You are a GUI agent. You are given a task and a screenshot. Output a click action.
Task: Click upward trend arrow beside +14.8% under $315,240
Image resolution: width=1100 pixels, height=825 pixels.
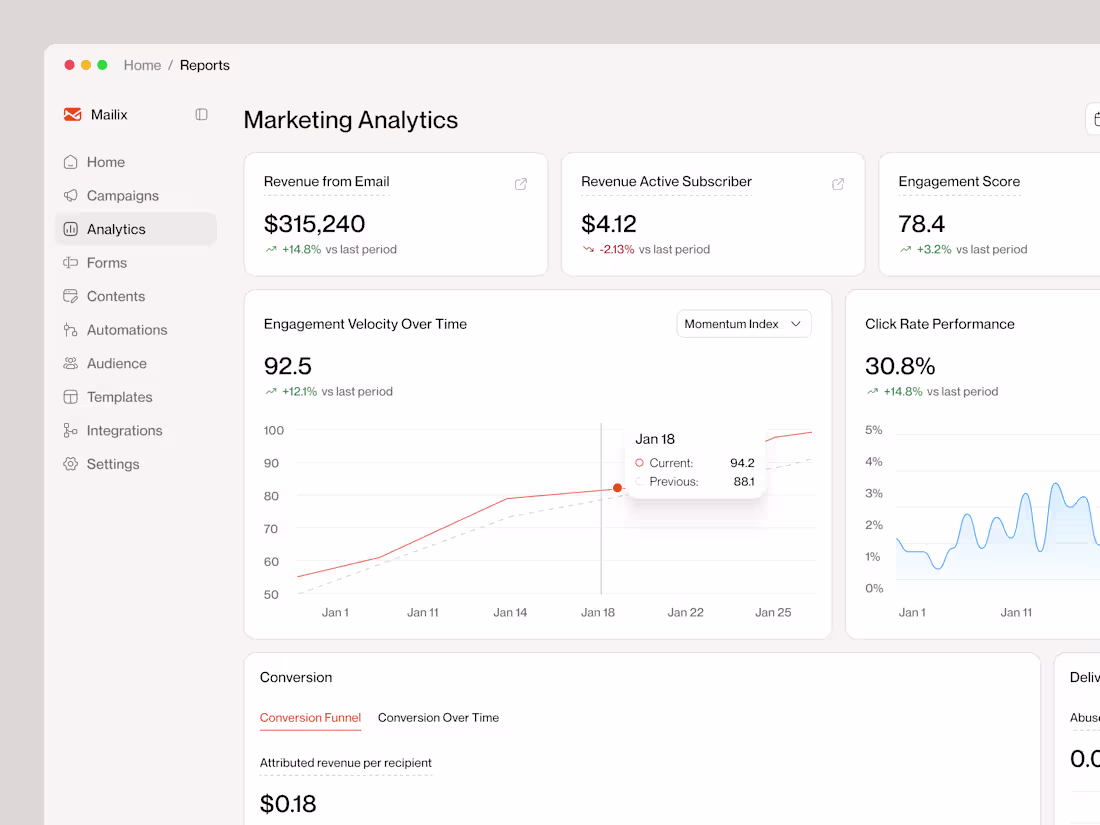[x=271, y=249]
